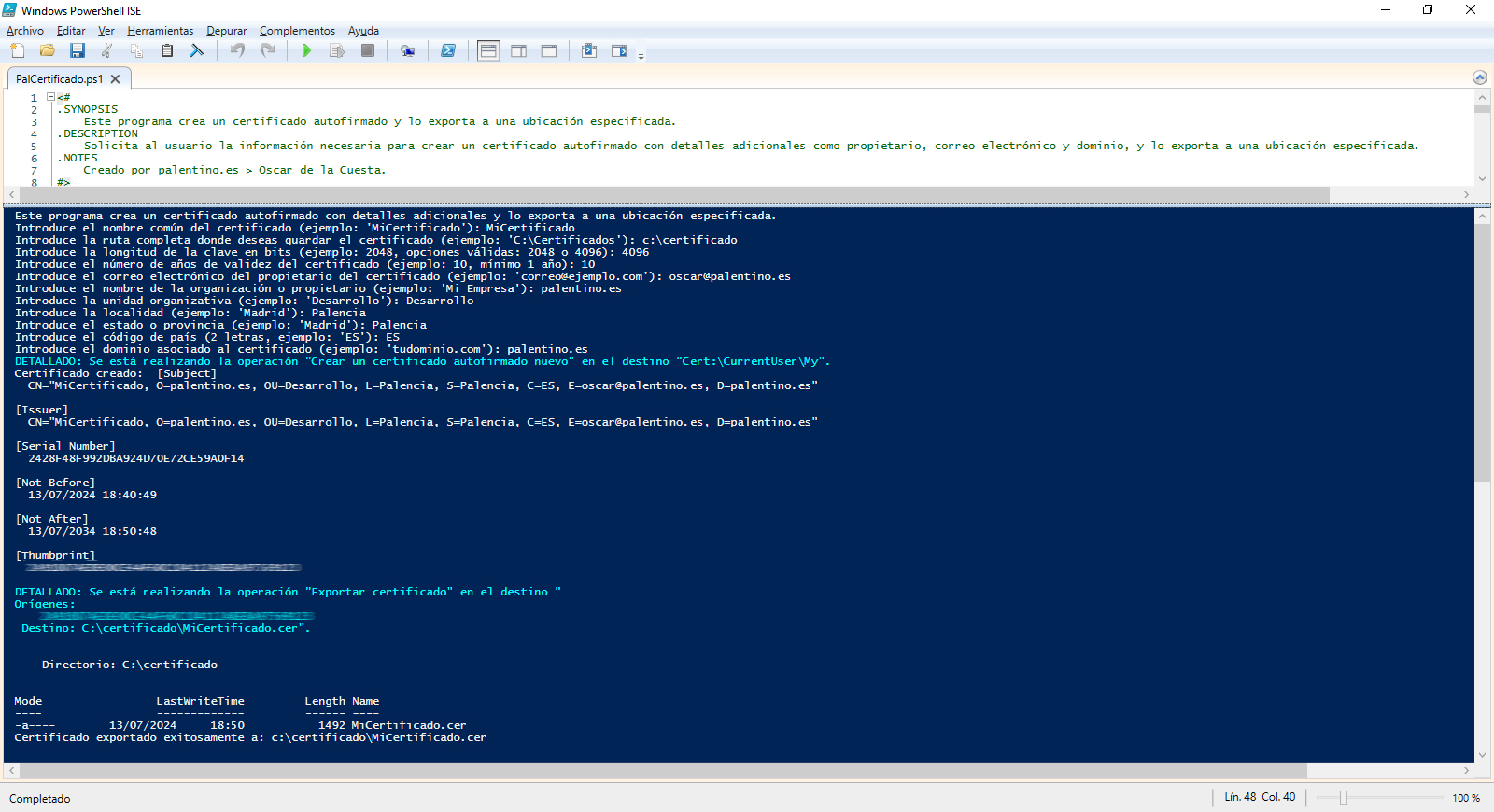Save the script using the floppy disk icon
The image size is (1494, 812).
pyautogui.click(x=78, y=50)
